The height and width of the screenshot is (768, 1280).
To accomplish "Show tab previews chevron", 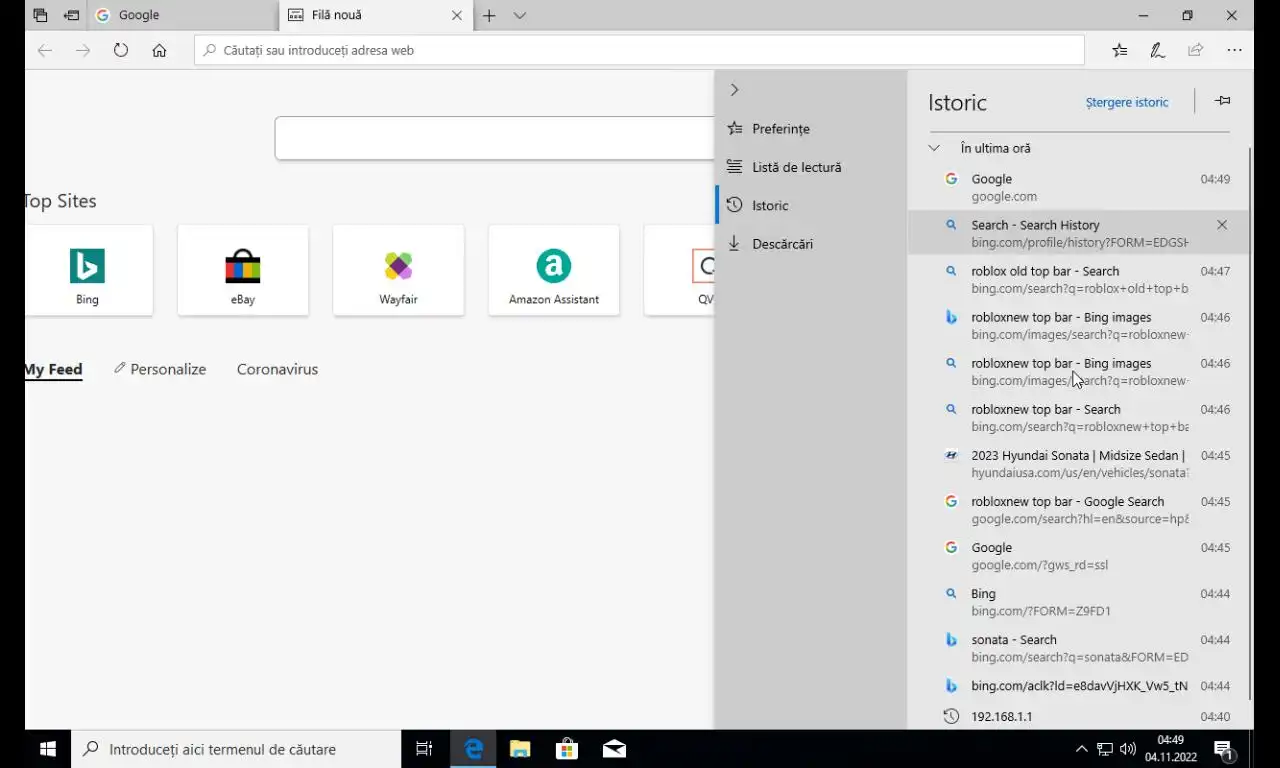I will [520, 15].
